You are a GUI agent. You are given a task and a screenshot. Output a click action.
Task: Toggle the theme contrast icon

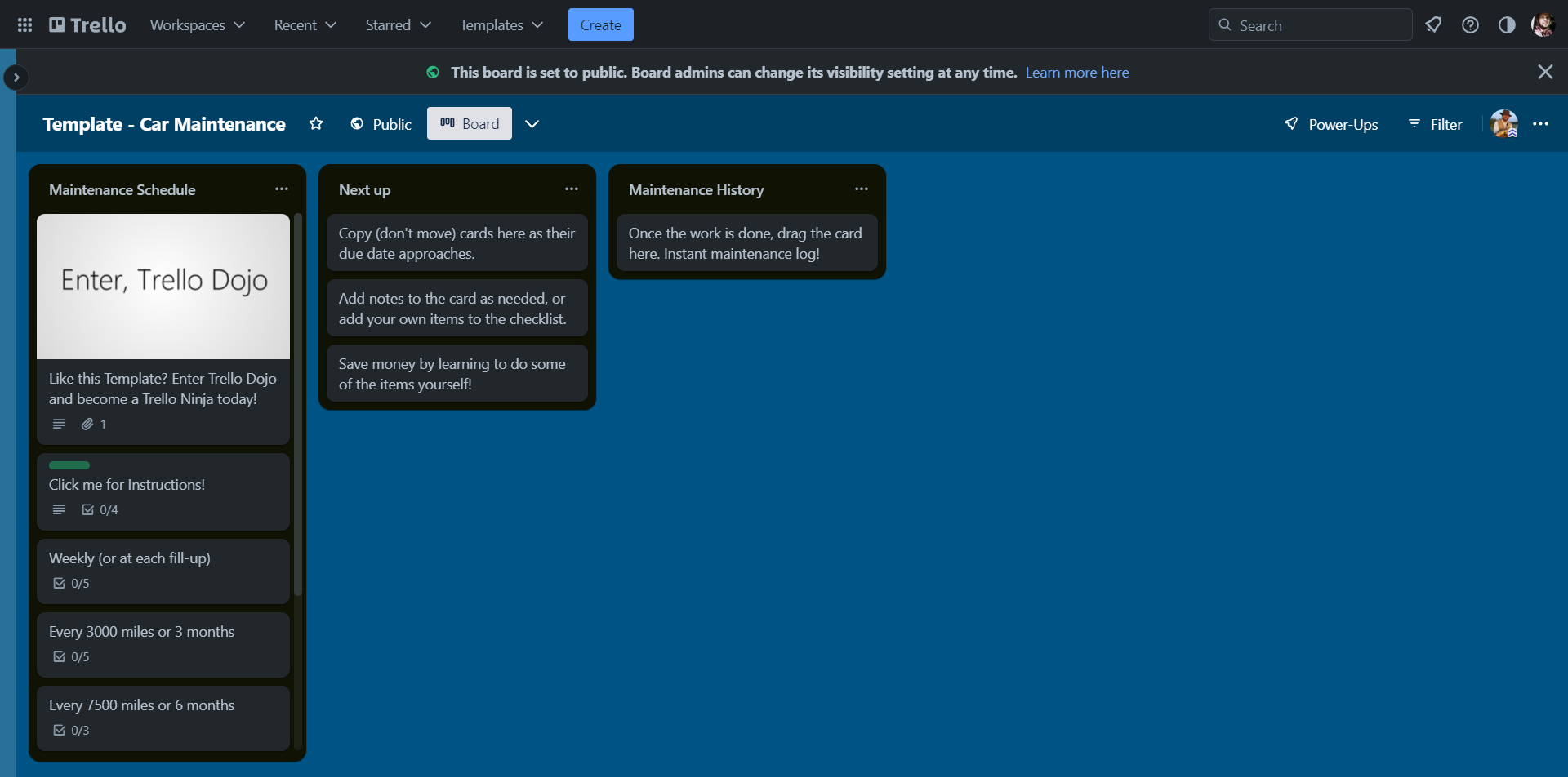click(1507, 25)
